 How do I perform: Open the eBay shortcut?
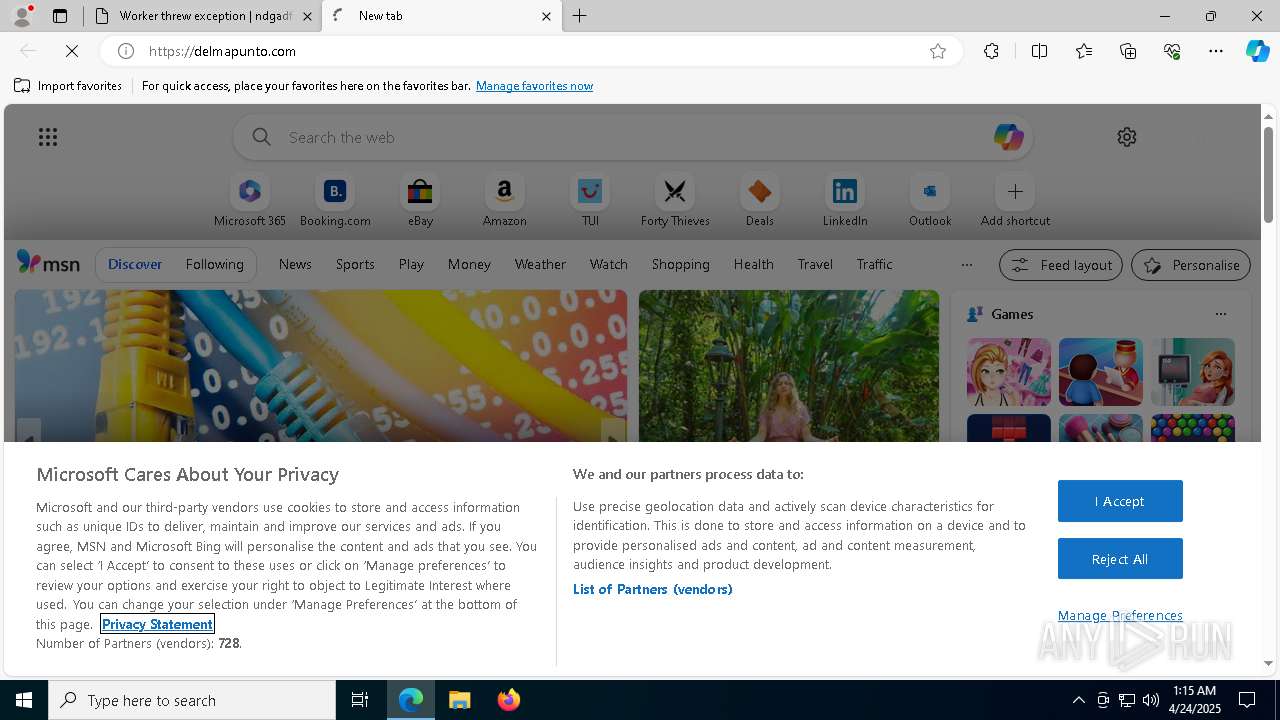(420, 201)
